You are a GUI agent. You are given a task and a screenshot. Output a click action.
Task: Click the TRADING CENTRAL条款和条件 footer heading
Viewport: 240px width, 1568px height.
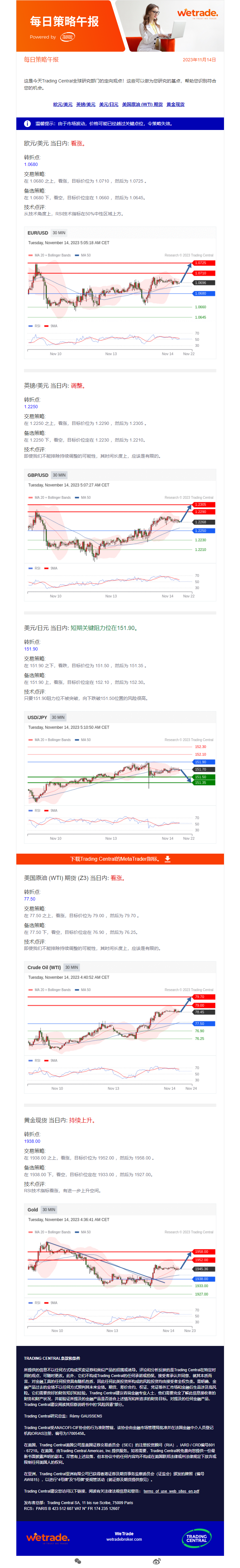point(52,1359)
